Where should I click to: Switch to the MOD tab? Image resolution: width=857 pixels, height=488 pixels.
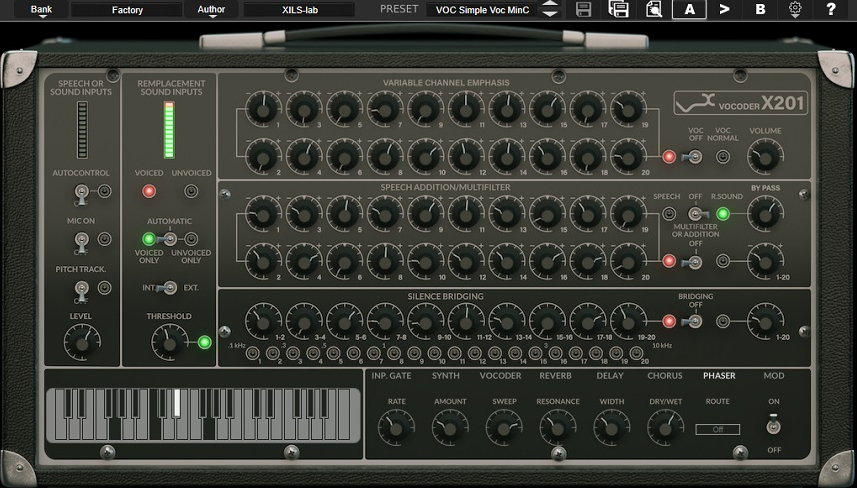[774, 376]
